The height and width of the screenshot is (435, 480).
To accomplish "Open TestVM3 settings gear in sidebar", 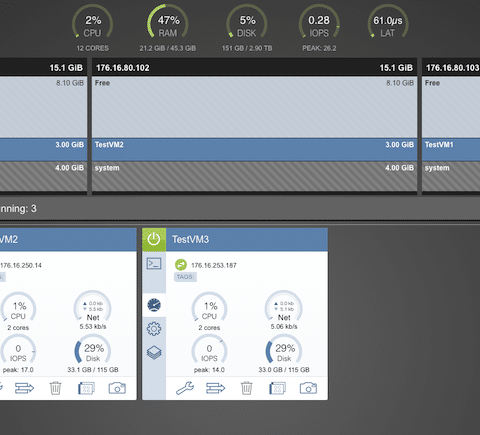I will pos(154,329).
